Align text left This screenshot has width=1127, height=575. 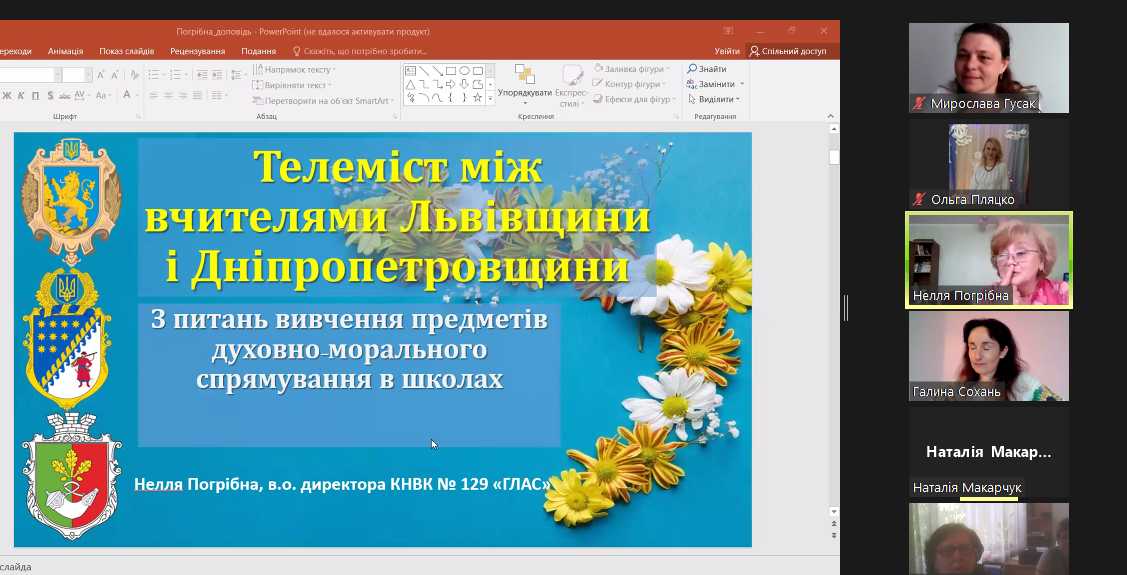(154, 95)
